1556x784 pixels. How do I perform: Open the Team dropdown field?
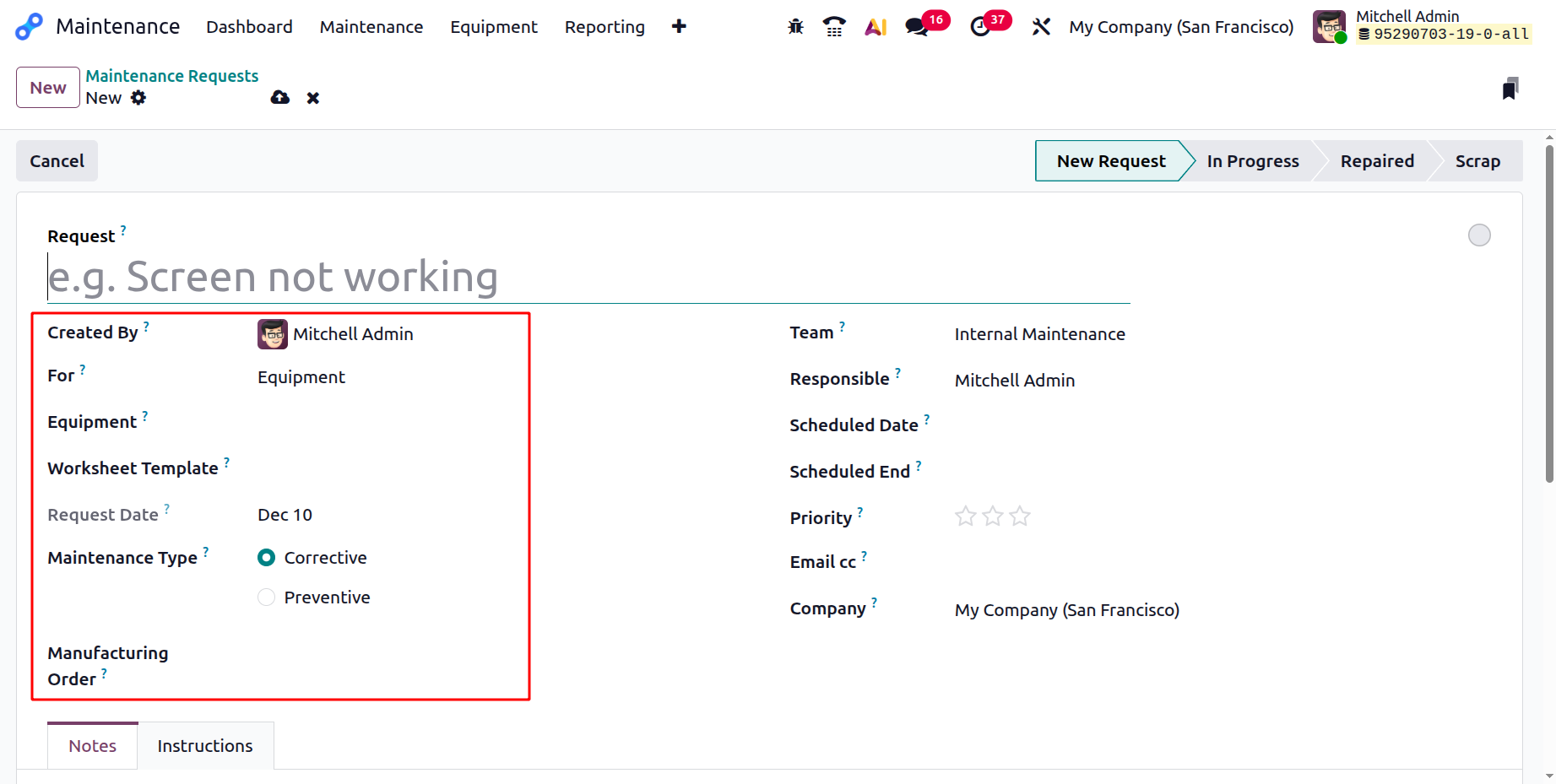[x=1039, y=334]
